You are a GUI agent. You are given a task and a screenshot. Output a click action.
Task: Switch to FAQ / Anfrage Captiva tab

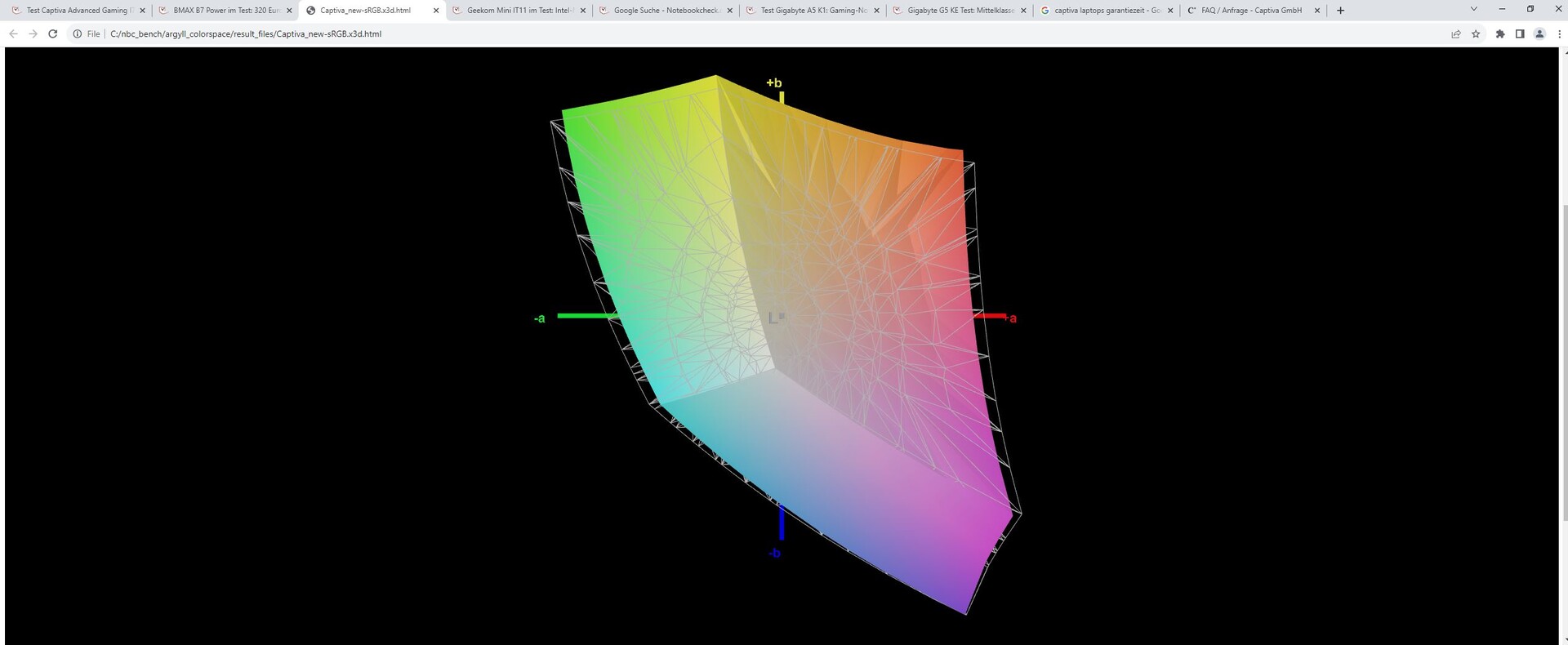tap(1250, 11)
